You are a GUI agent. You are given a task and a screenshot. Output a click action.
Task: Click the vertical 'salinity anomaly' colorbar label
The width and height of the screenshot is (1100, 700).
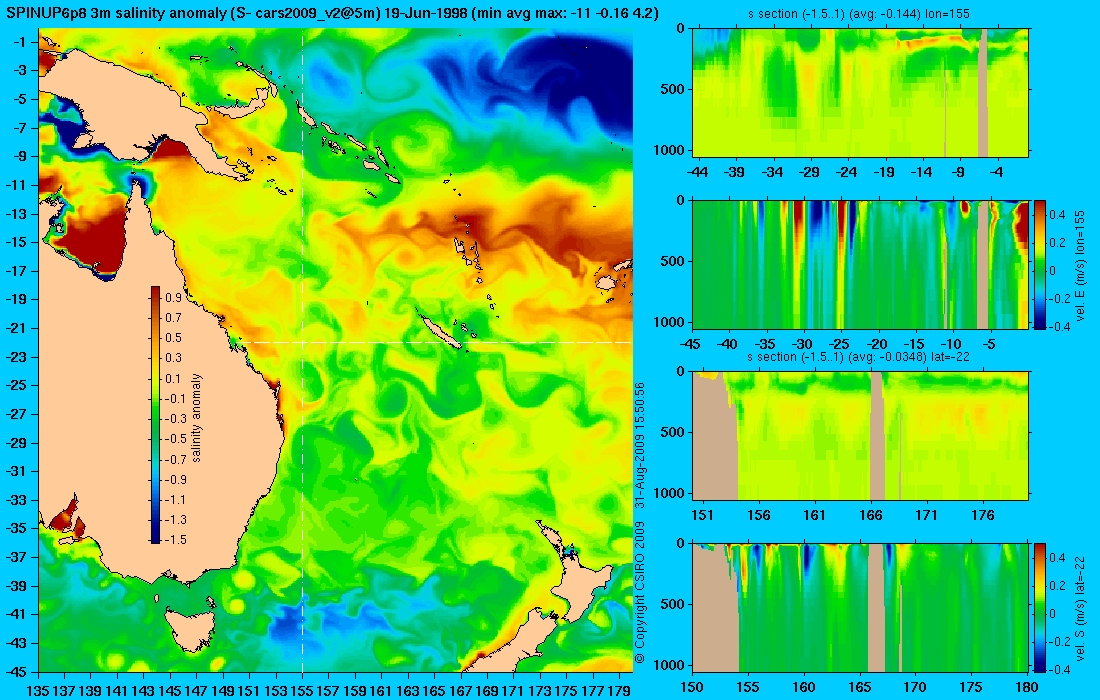pyautogui.click(x=196, y=417)
